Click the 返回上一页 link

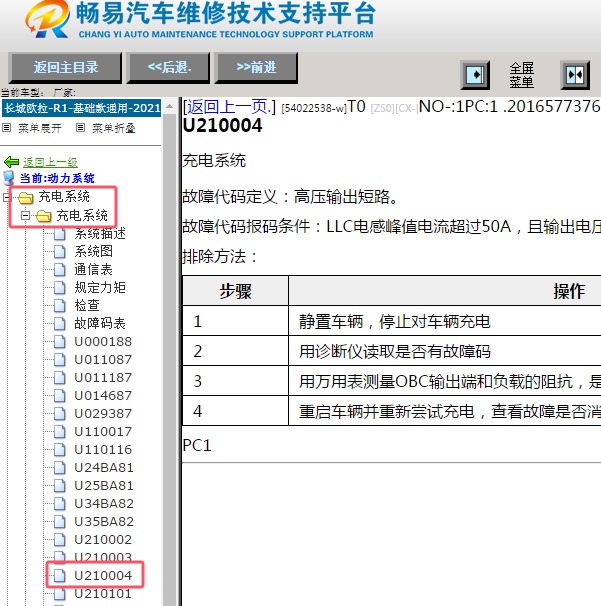229,107
